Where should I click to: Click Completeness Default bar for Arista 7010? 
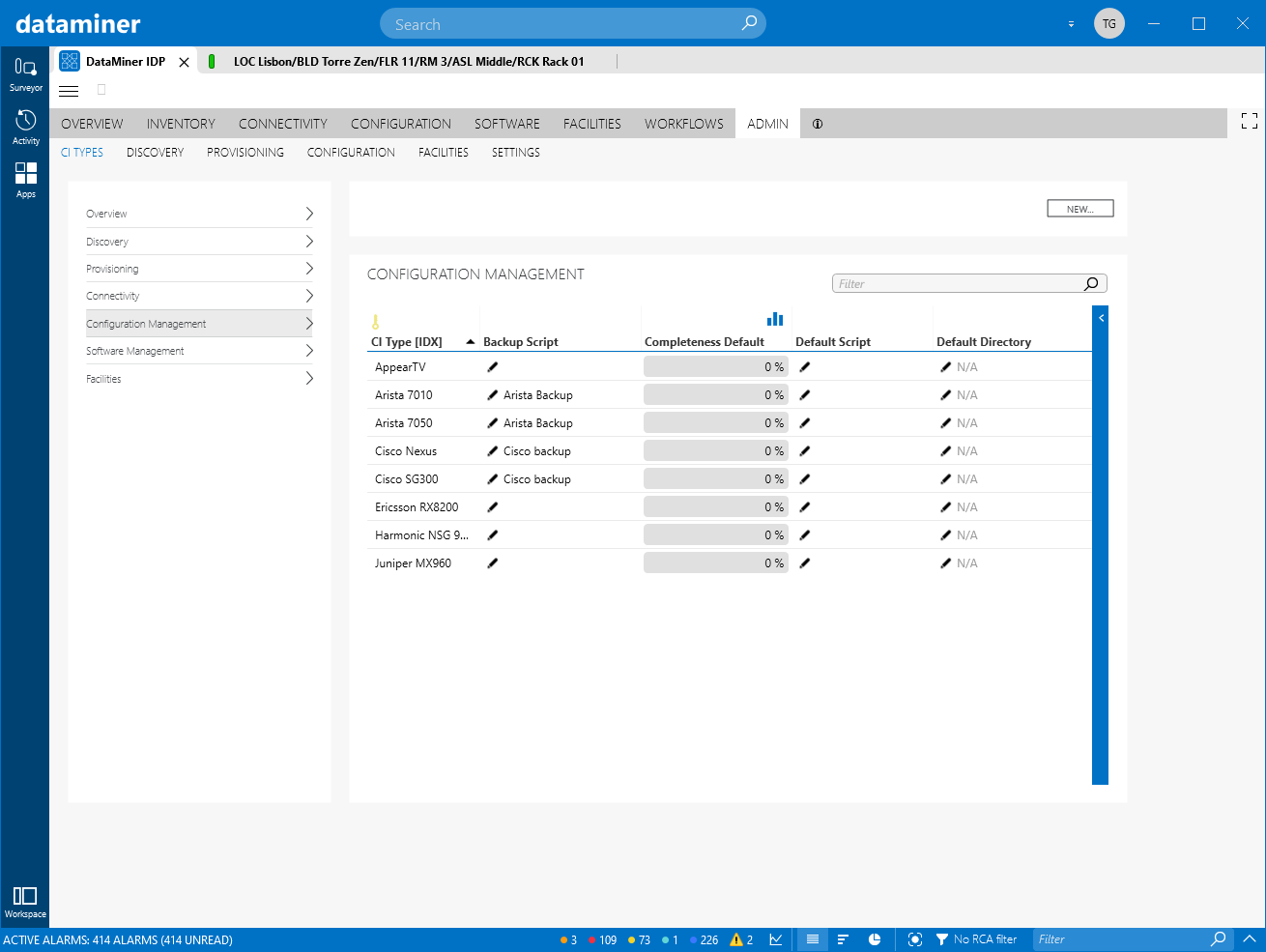716,395
